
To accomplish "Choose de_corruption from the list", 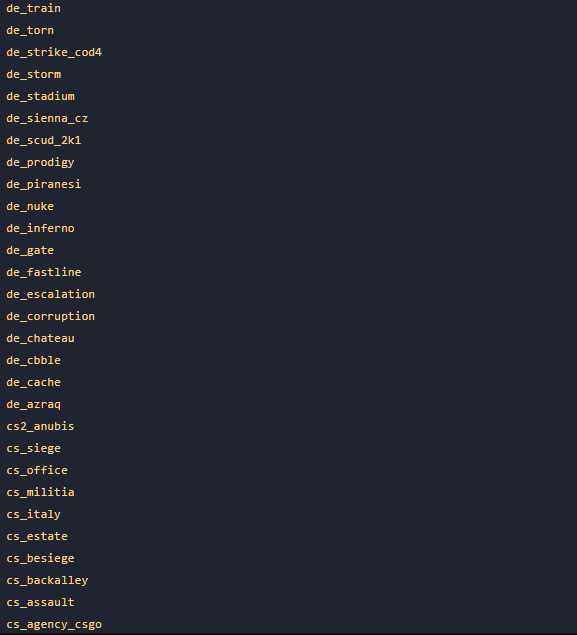I will click(51, 316).
